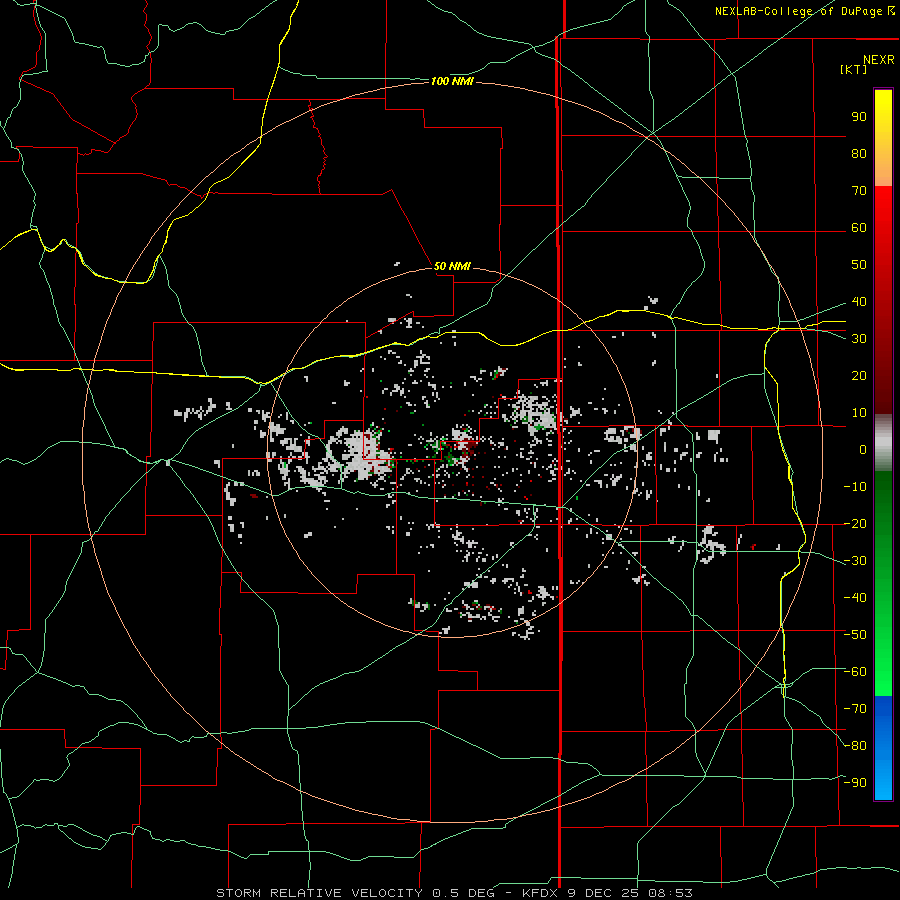Click the 50 value on the velocity scale
Viewport: 900px width, 900px height.
[x=859, y=265]
